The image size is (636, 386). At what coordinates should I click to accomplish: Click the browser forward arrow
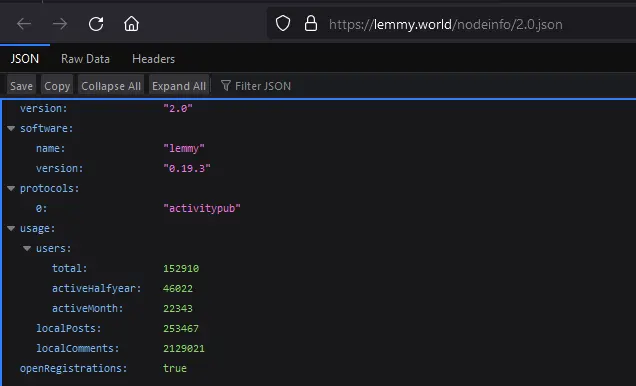tap(60, 24)
